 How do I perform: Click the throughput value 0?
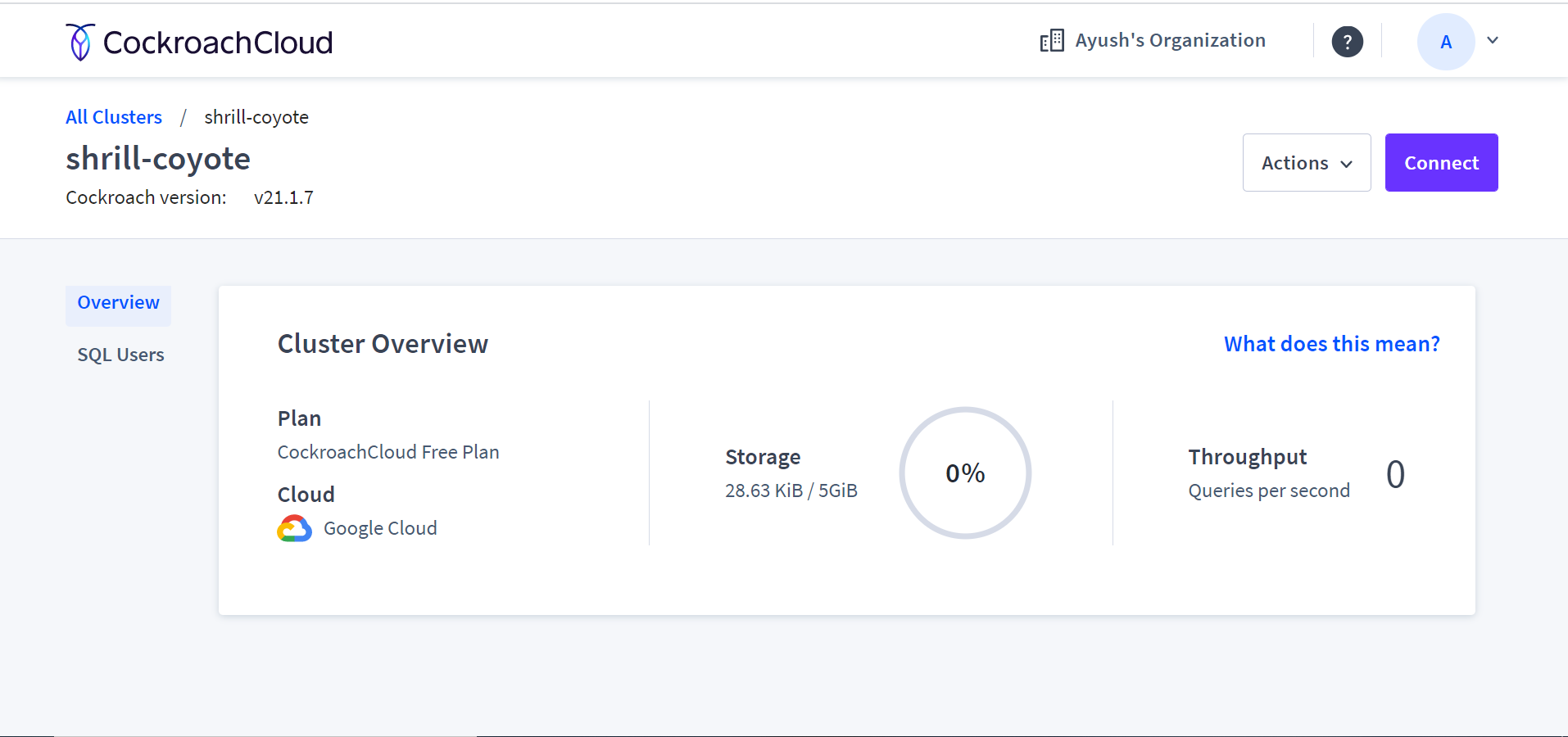pyautogui.click(x=1395, y=474)
